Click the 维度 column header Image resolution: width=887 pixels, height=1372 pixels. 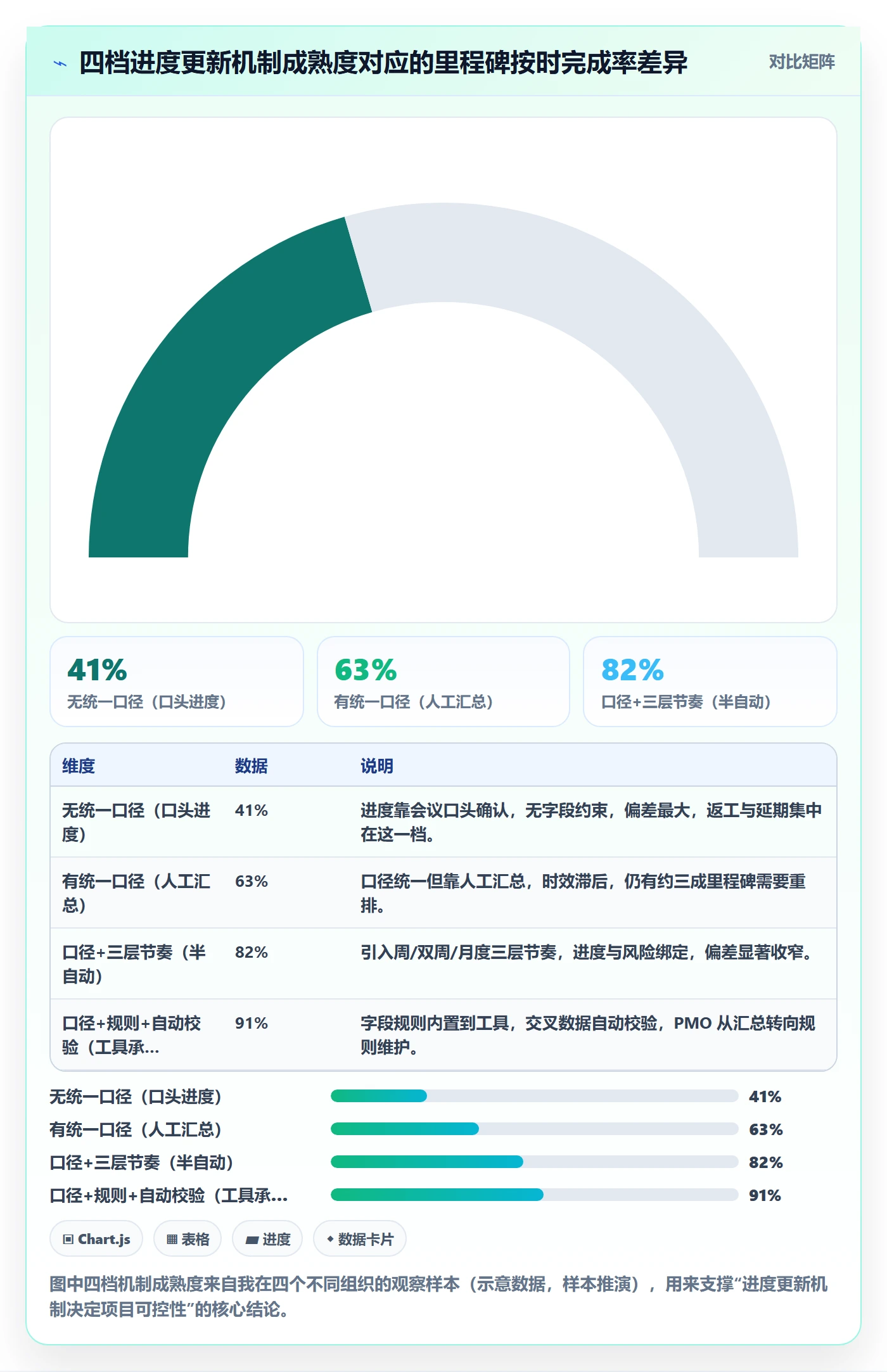(x=79, y=766)
